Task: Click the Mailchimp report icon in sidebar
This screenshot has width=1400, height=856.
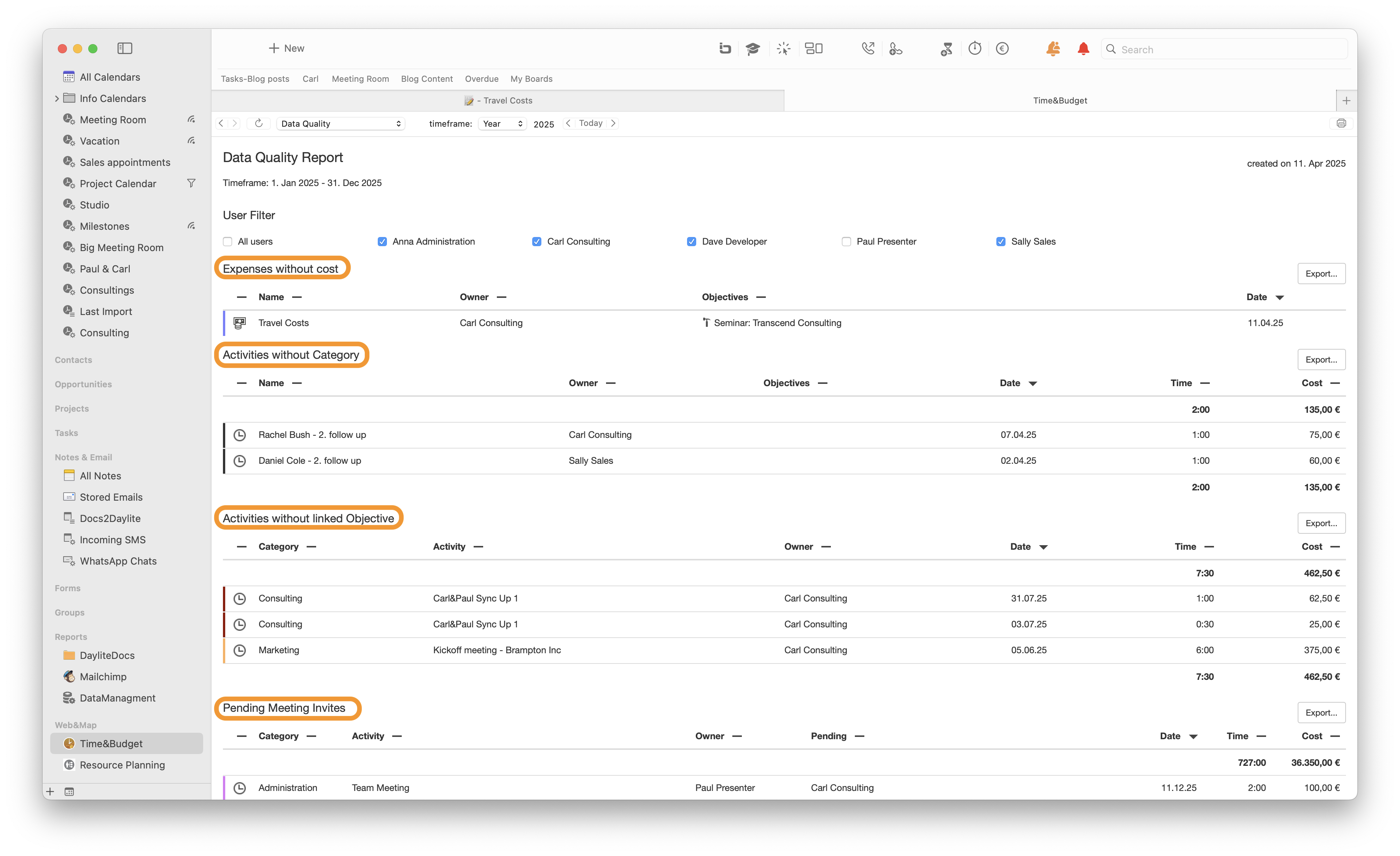Action: tap(69, 676)
